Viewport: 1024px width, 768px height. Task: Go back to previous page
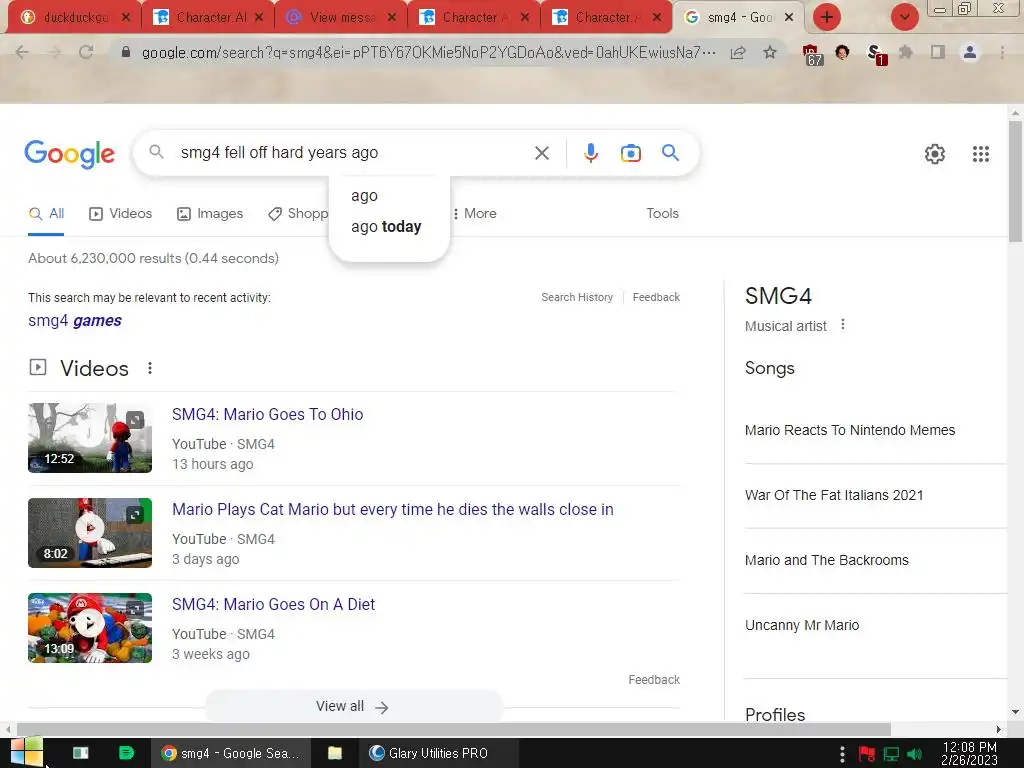(x=22, y=52)
